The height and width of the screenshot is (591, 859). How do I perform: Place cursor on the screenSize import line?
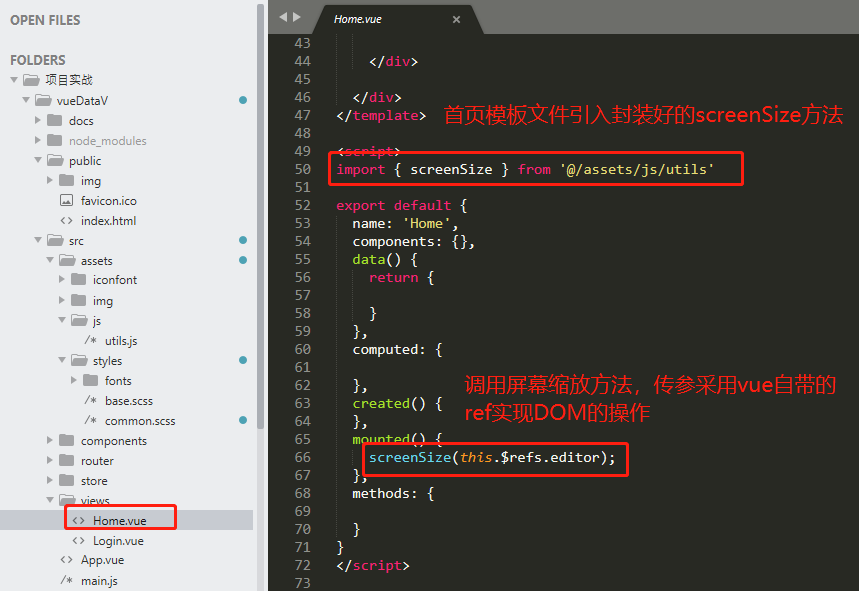525,169
